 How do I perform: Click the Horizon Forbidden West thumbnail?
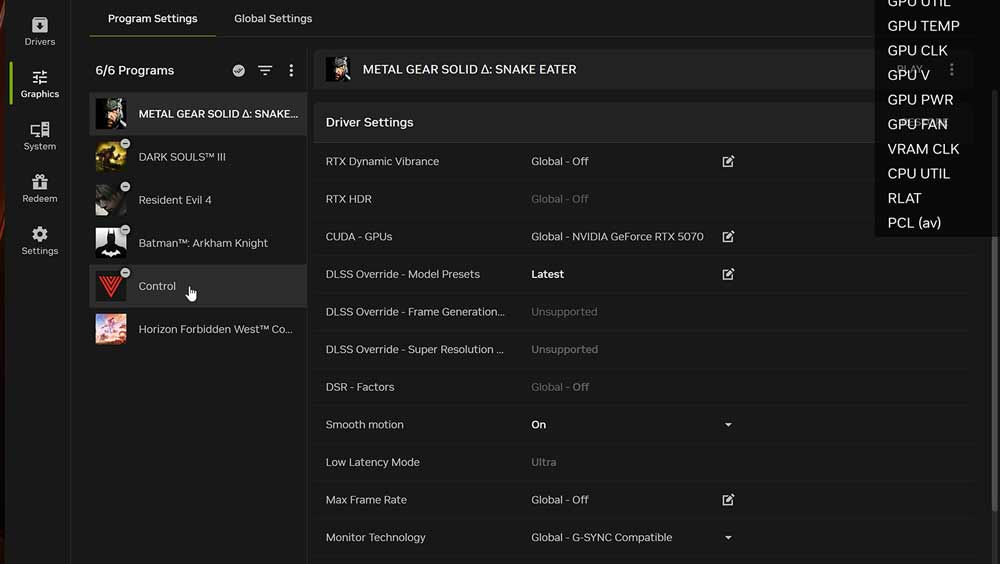pyautogui.click(x=111, y=329)
